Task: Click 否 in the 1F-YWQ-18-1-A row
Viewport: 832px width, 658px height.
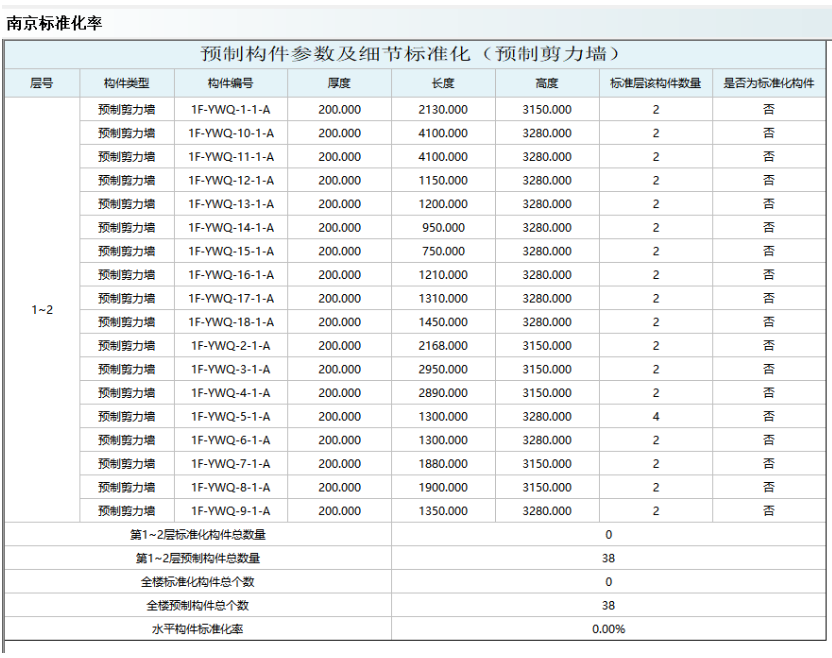Action: (769, 322)
